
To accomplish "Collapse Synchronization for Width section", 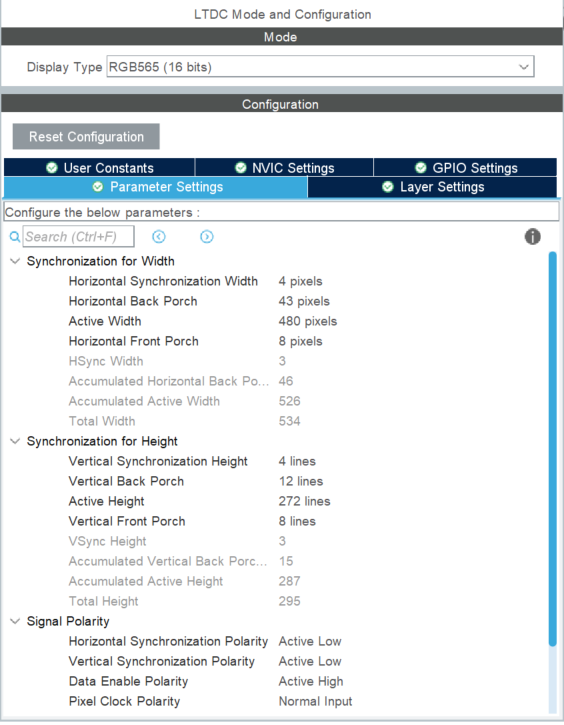I will pos(15,261).
